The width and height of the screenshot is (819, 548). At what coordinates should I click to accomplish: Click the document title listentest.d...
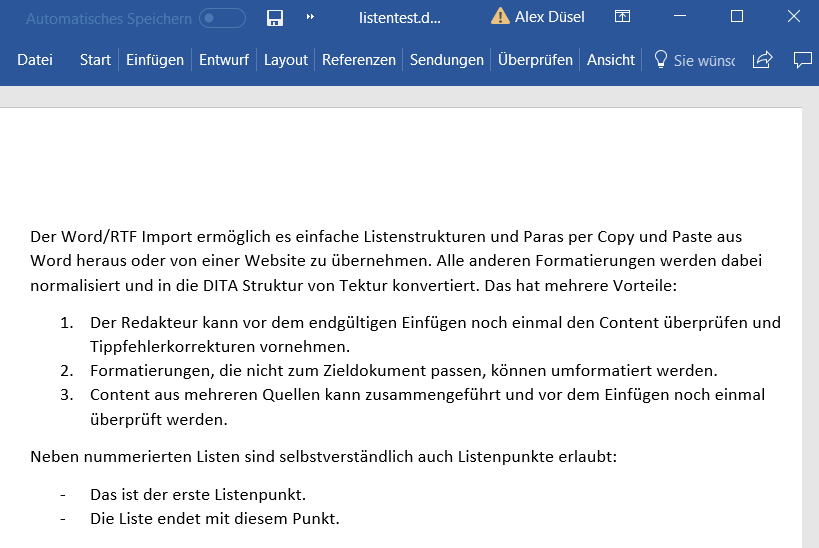(x=400, y=17)
